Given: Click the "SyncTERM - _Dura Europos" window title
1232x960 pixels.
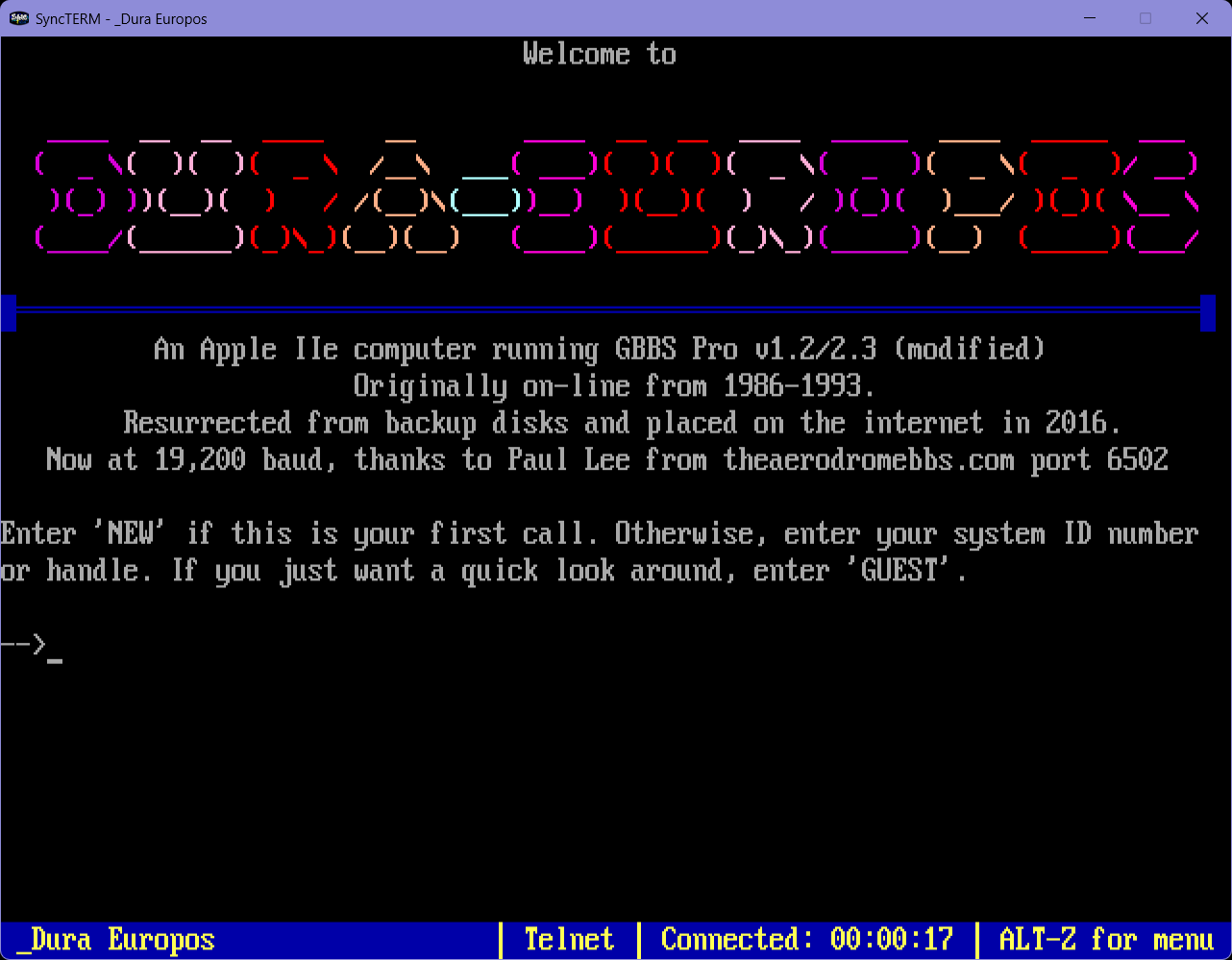Looking at the screenshot, I should pyautogui.click(x=121, y=18).
